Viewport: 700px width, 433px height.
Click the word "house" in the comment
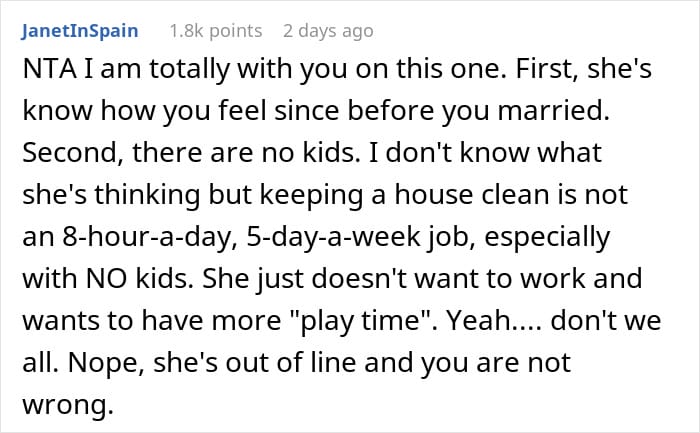[x=429, y=195]
